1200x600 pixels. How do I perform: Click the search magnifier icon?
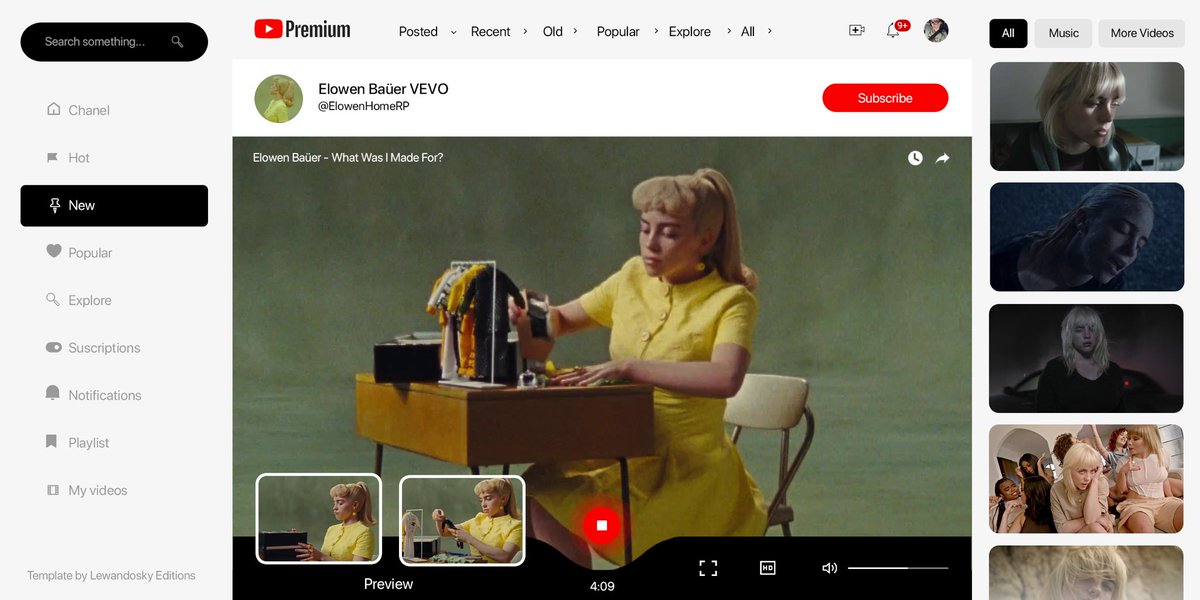[177, 42]
